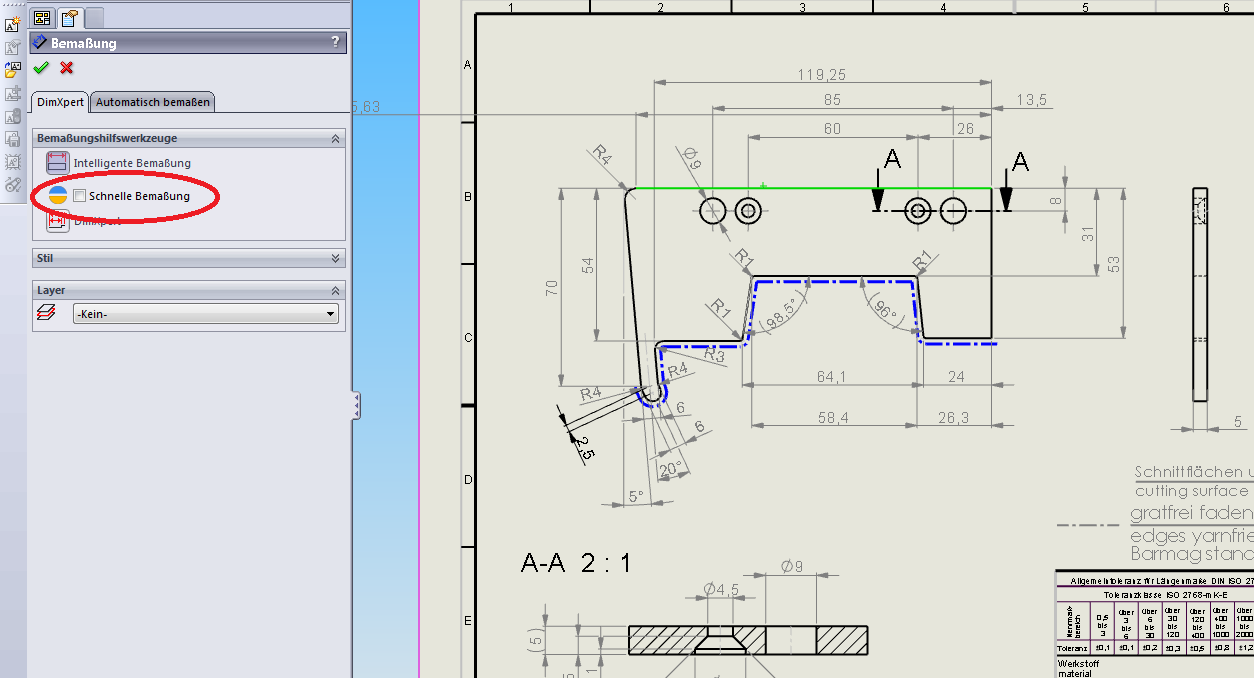The height and width of the screenshot is (678, 1254).
Task: Select the 96° angle dimension
Action: pos(884,309)
